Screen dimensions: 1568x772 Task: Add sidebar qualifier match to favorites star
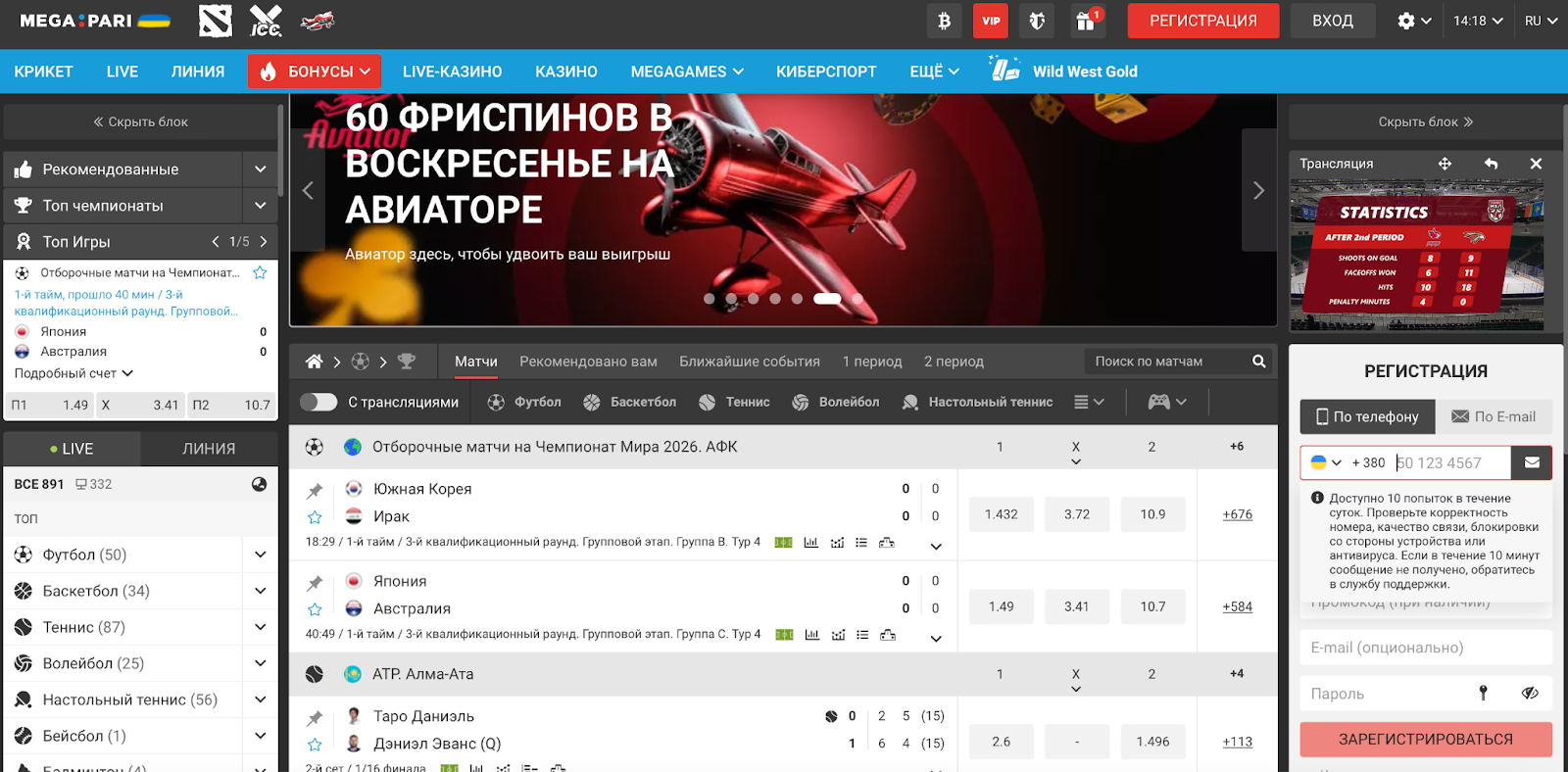260,272
